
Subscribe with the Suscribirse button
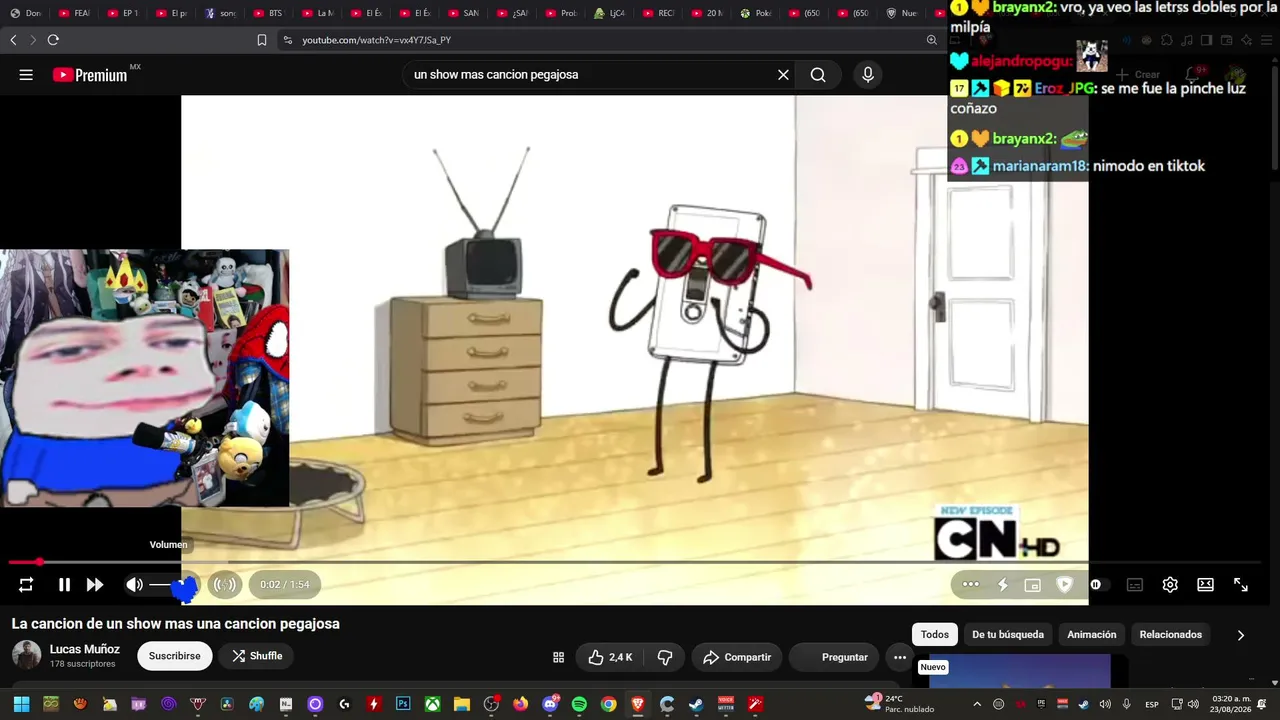pyautogui.click(x=175, y=656)
